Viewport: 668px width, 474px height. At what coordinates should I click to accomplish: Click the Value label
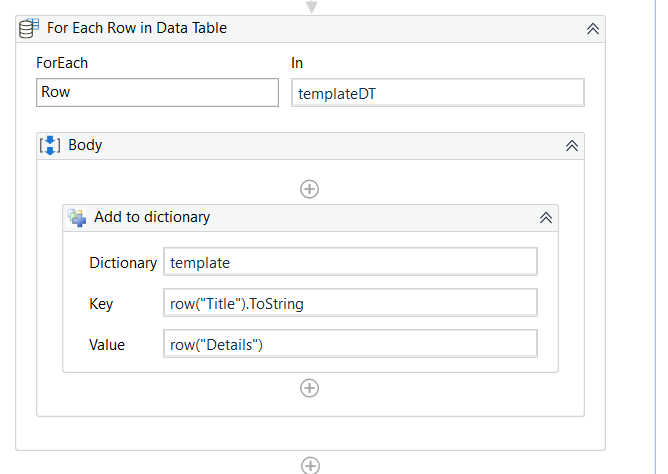point(107,345)
